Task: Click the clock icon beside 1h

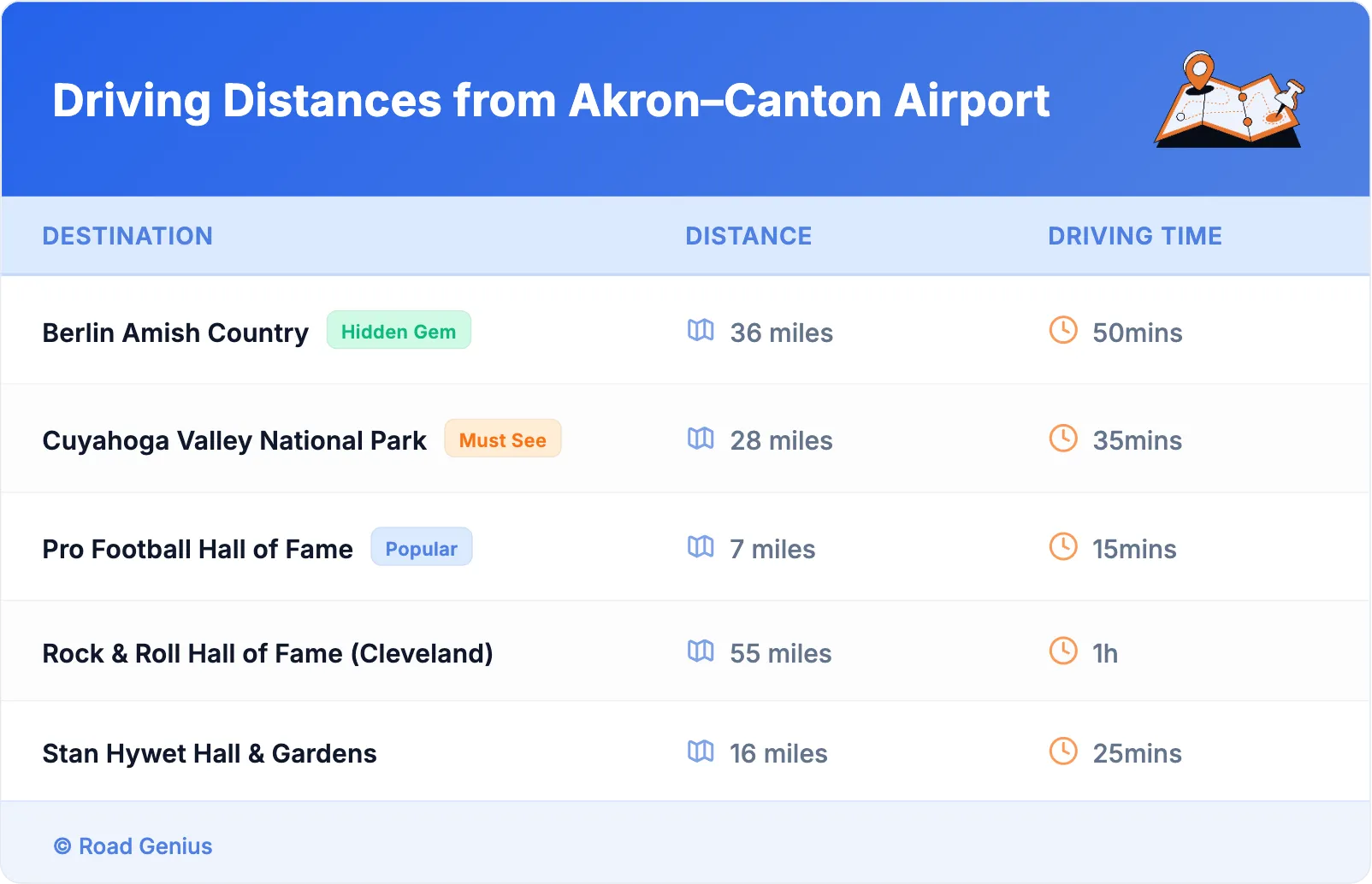Action: click(1063, 651)
